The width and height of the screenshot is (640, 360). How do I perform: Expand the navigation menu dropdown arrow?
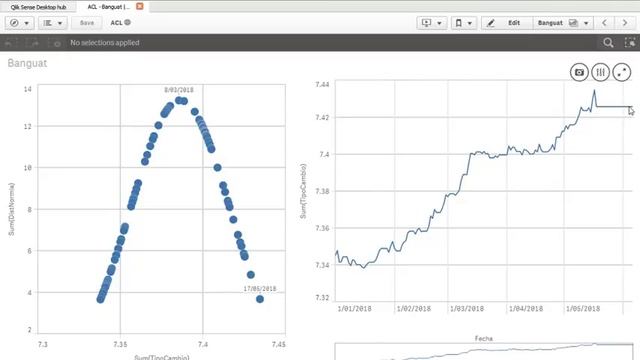[x=27, y=23]
